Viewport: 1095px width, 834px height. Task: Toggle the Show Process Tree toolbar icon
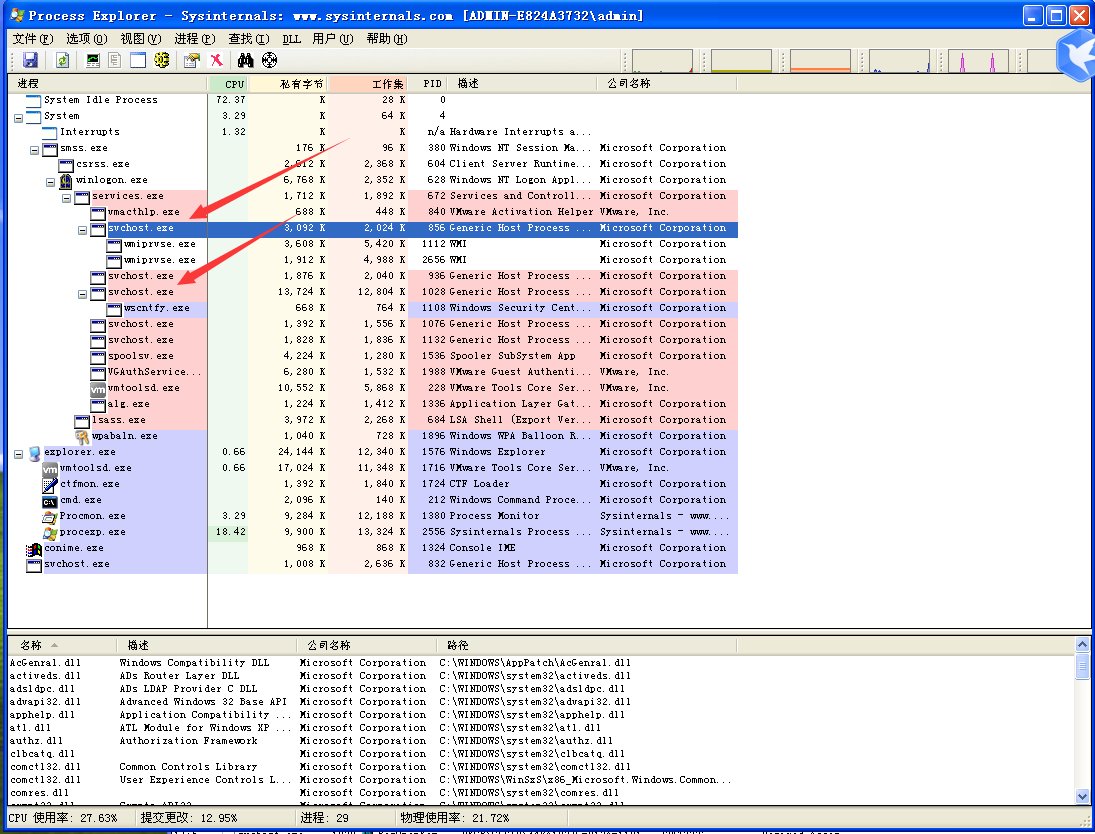115,60
